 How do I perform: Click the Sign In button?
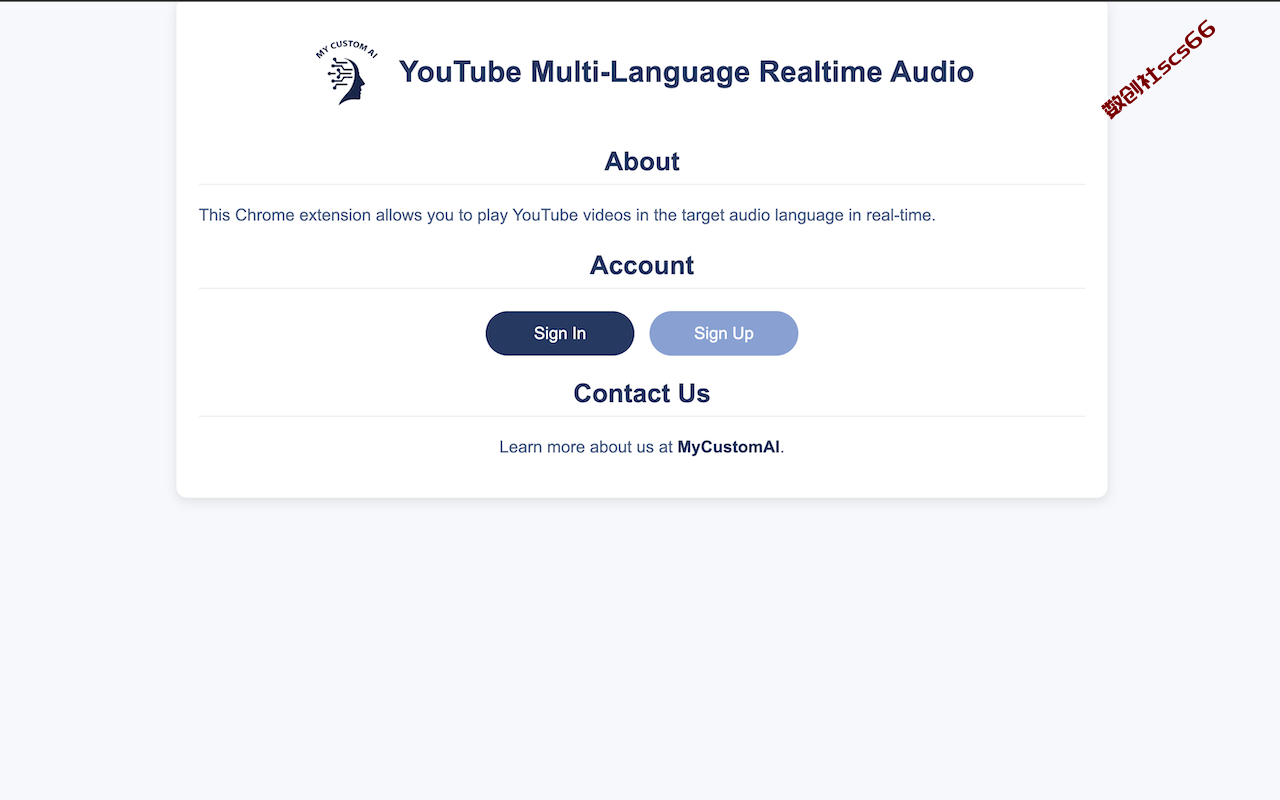click(x=560, y=333)
